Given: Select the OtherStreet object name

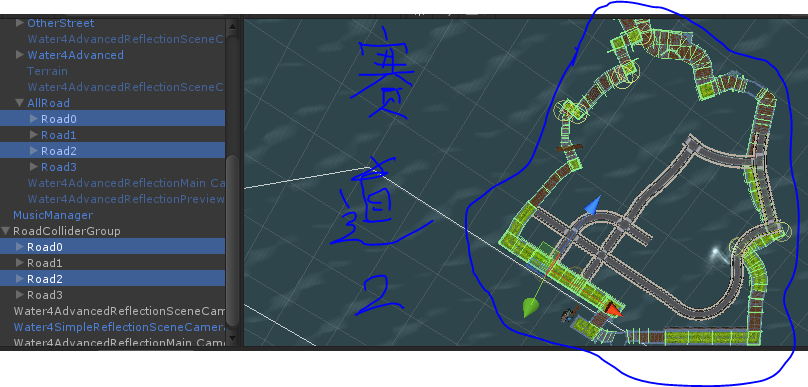Looking at the screenshot, I should pyautogui.click(x=61, y=23).
